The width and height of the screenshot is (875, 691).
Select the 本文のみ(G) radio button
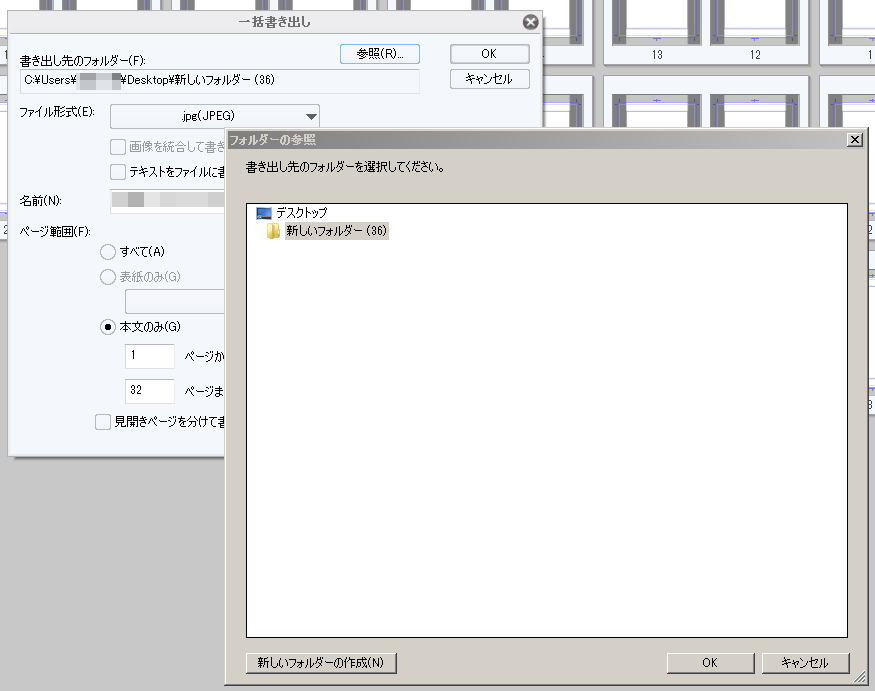pos(108,327)
